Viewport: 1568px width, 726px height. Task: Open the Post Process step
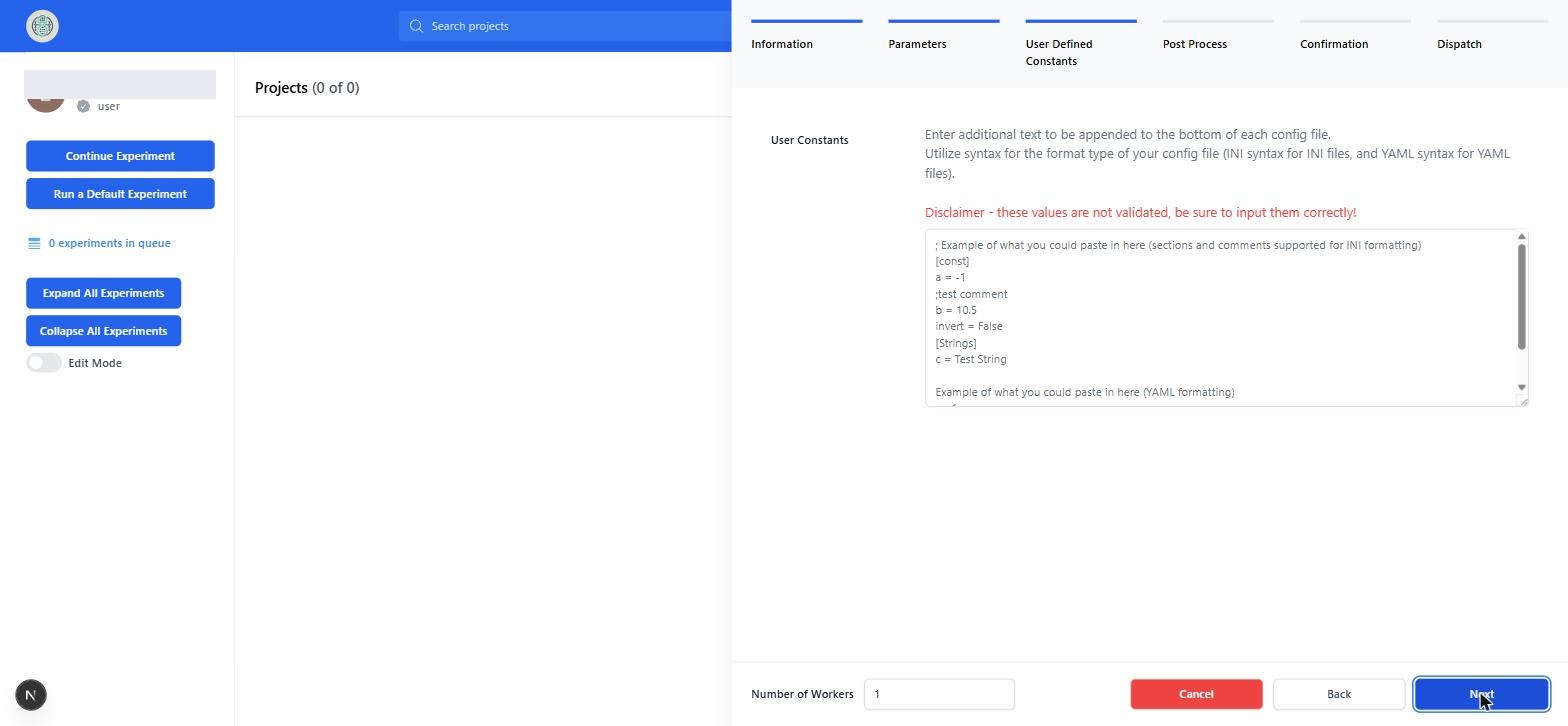1217,36
